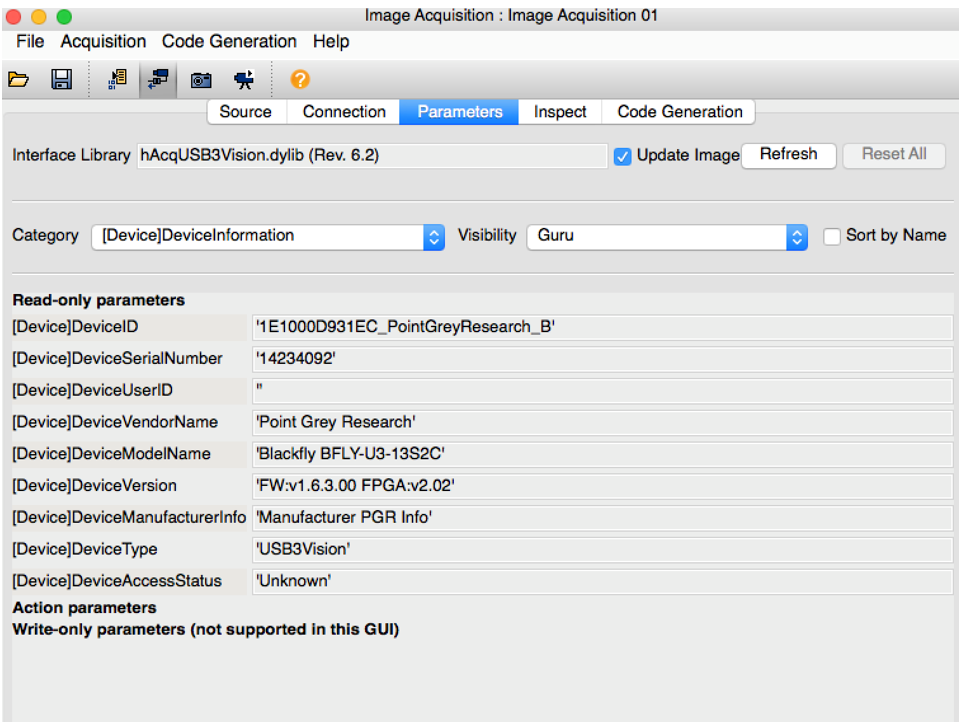Enable the Sort by Name checkbox

[x=832, y=236]
